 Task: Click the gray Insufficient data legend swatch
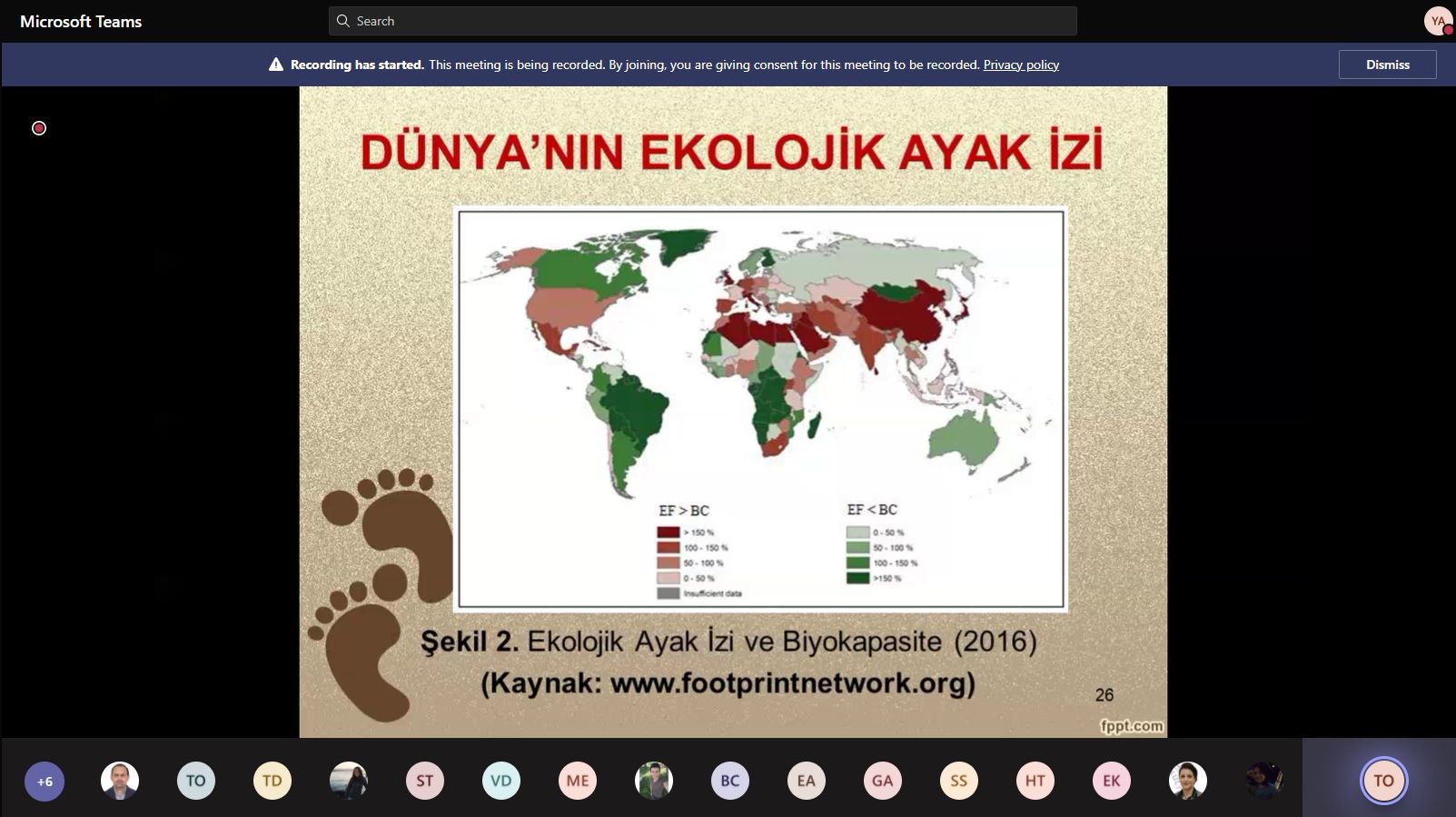pyautogui.click(x=669, y=593)
